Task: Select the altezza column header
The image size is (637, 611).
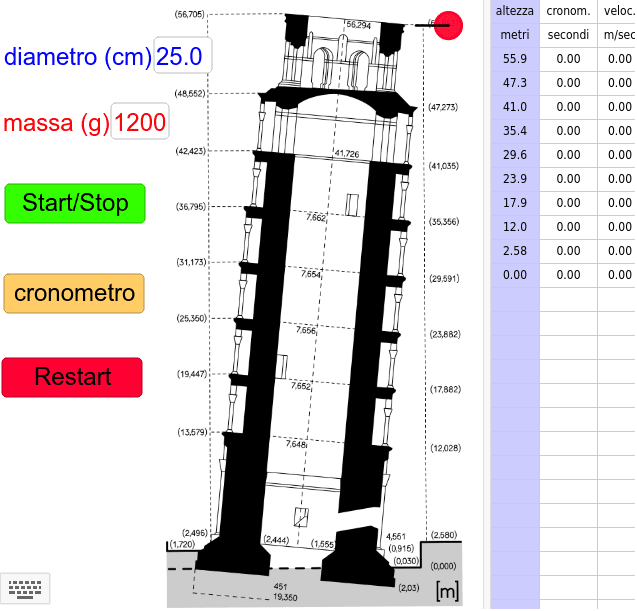Action: coord(515,11)
